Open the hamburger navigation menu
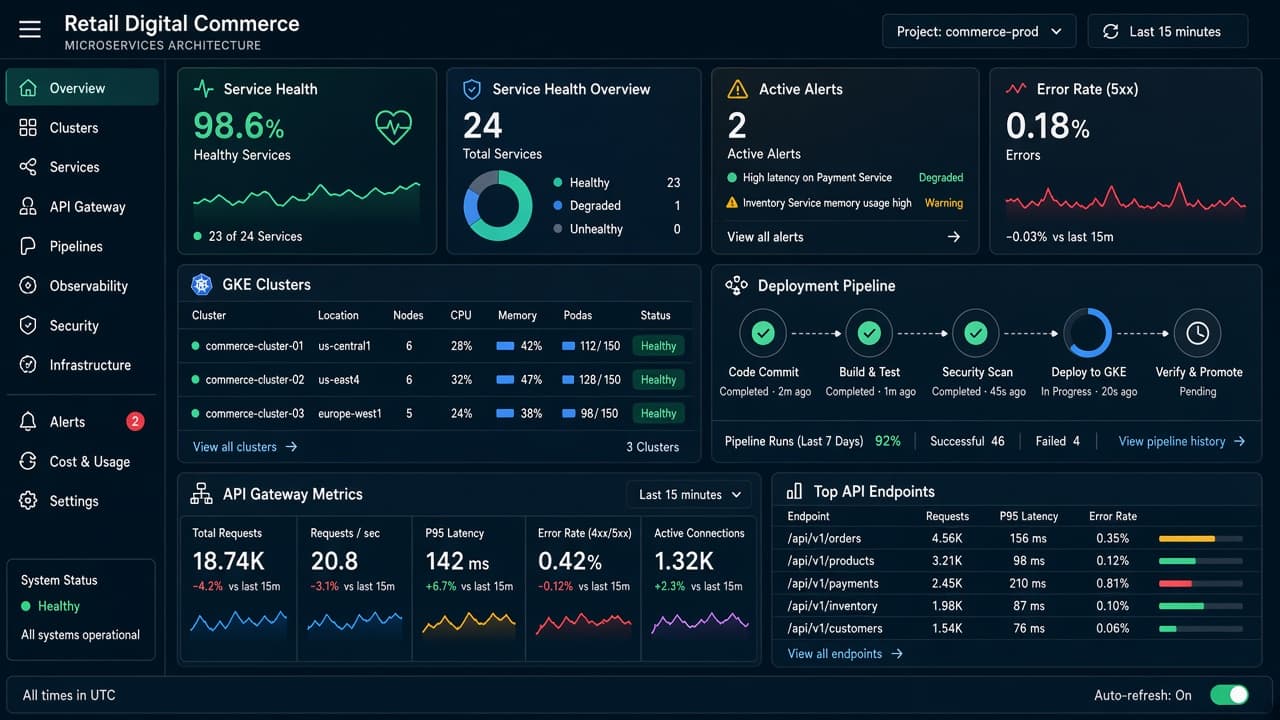Viewport: 1280px width, 720px height. click(x=30, y=30)
